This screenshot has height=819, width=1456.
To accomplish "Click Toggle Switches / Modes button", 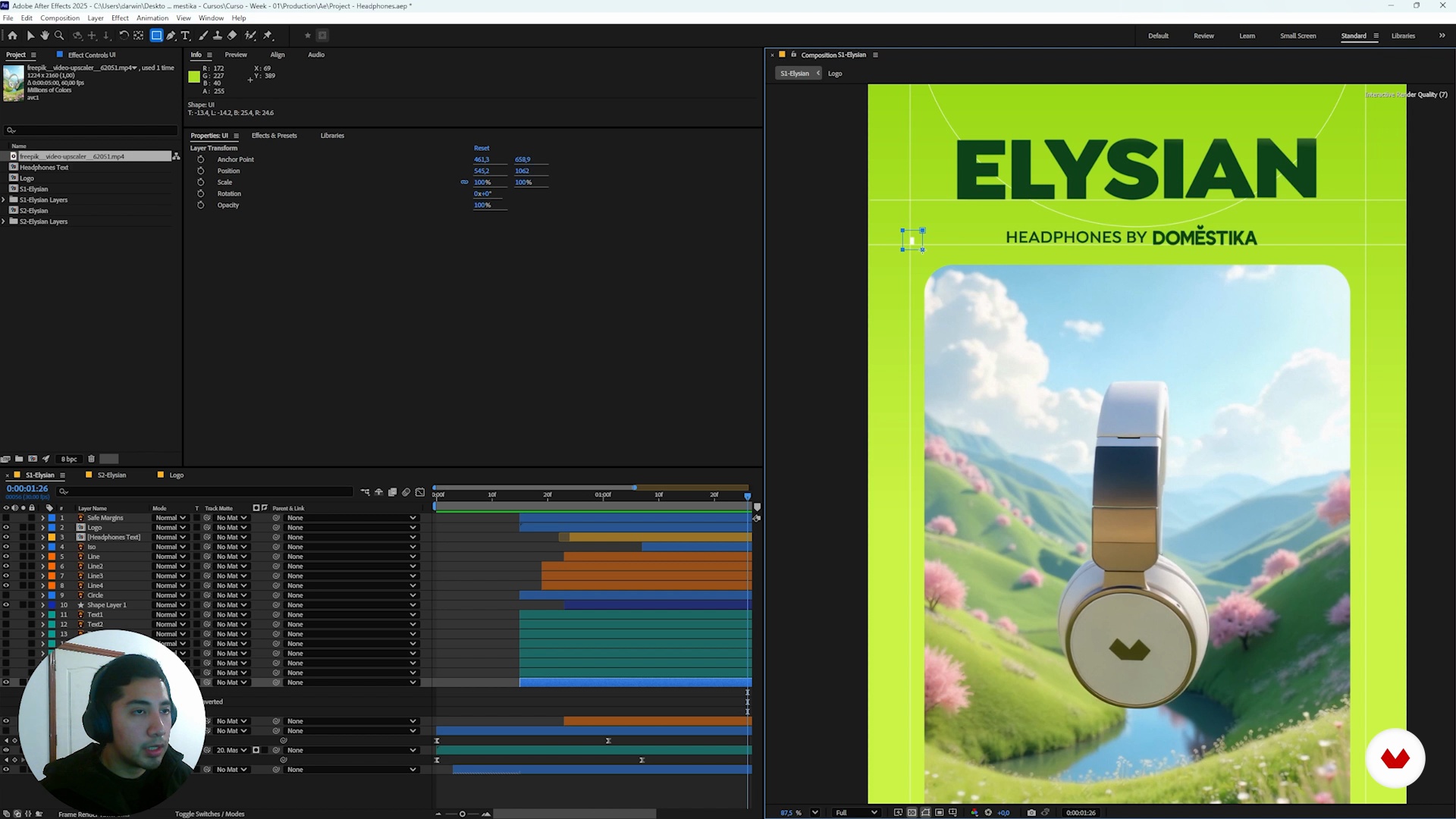I will tap(209, 814).
